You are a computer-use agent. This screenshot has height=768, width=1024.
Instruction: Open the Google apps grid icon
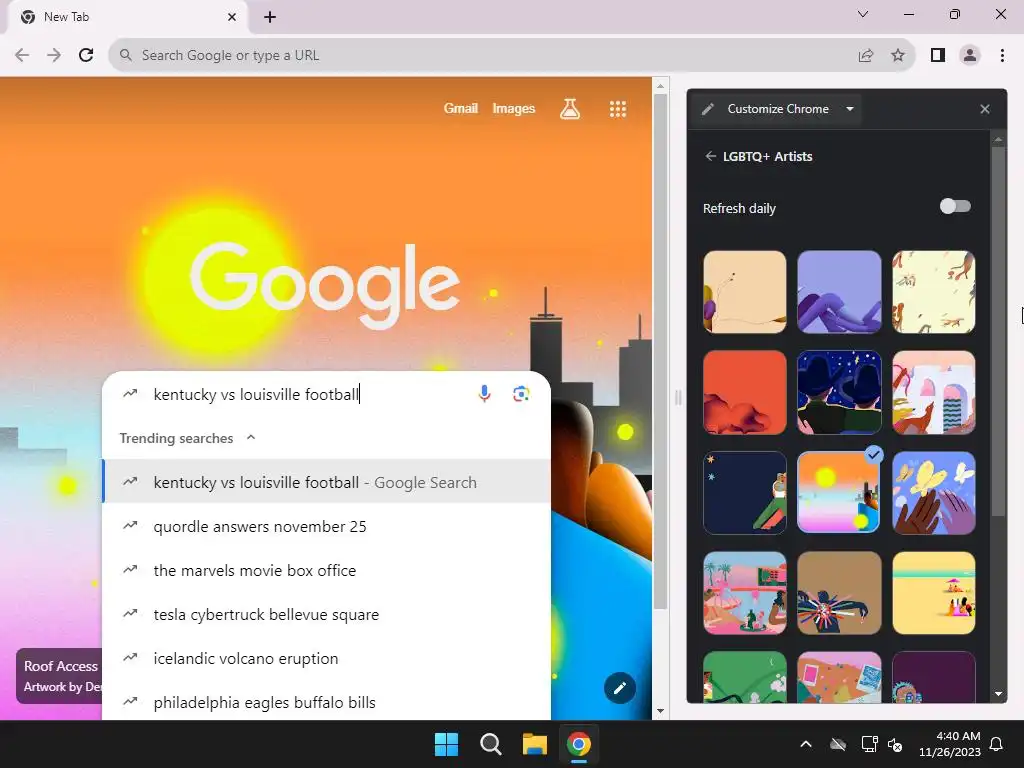[618, 108]
